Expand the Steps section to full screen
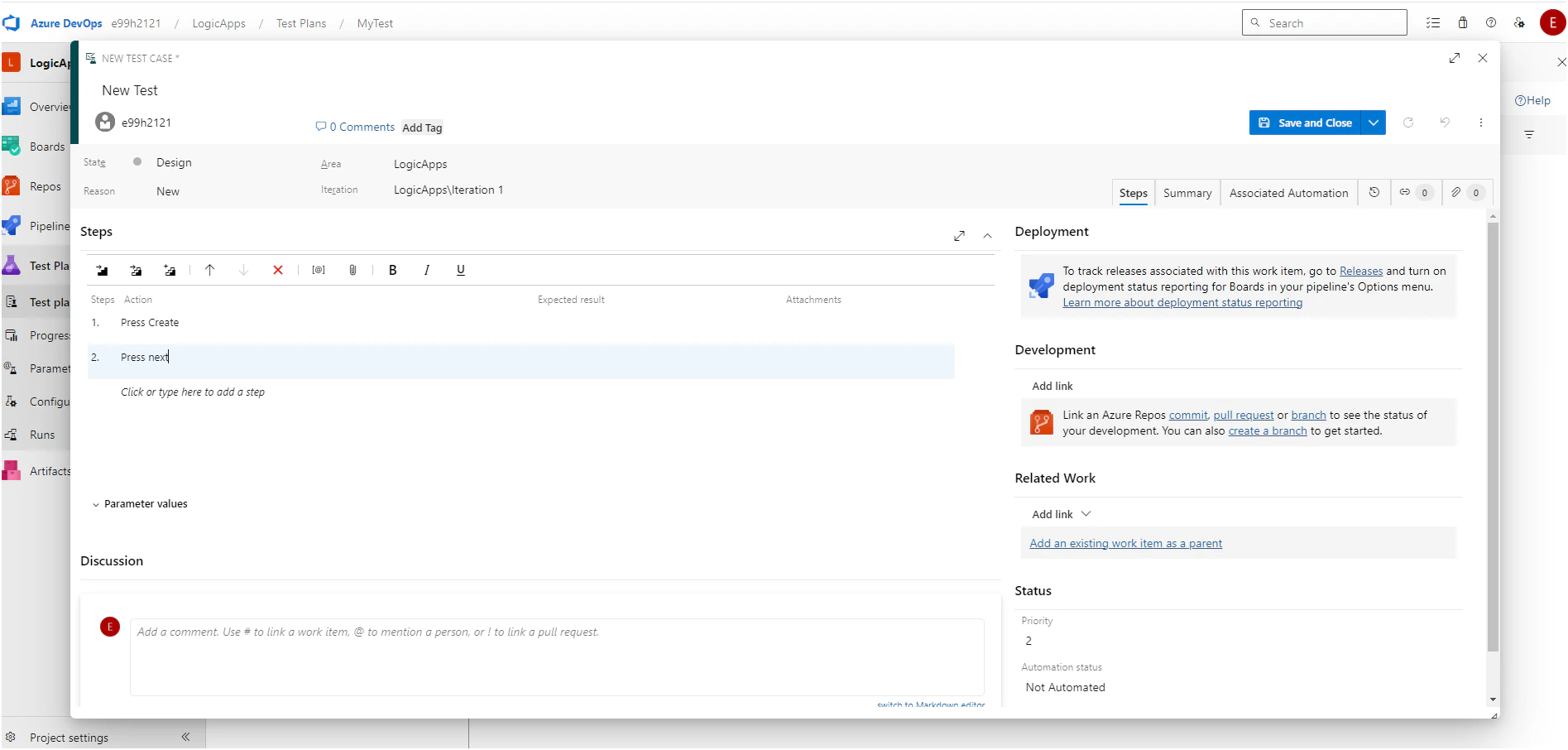 pos(959,236)
